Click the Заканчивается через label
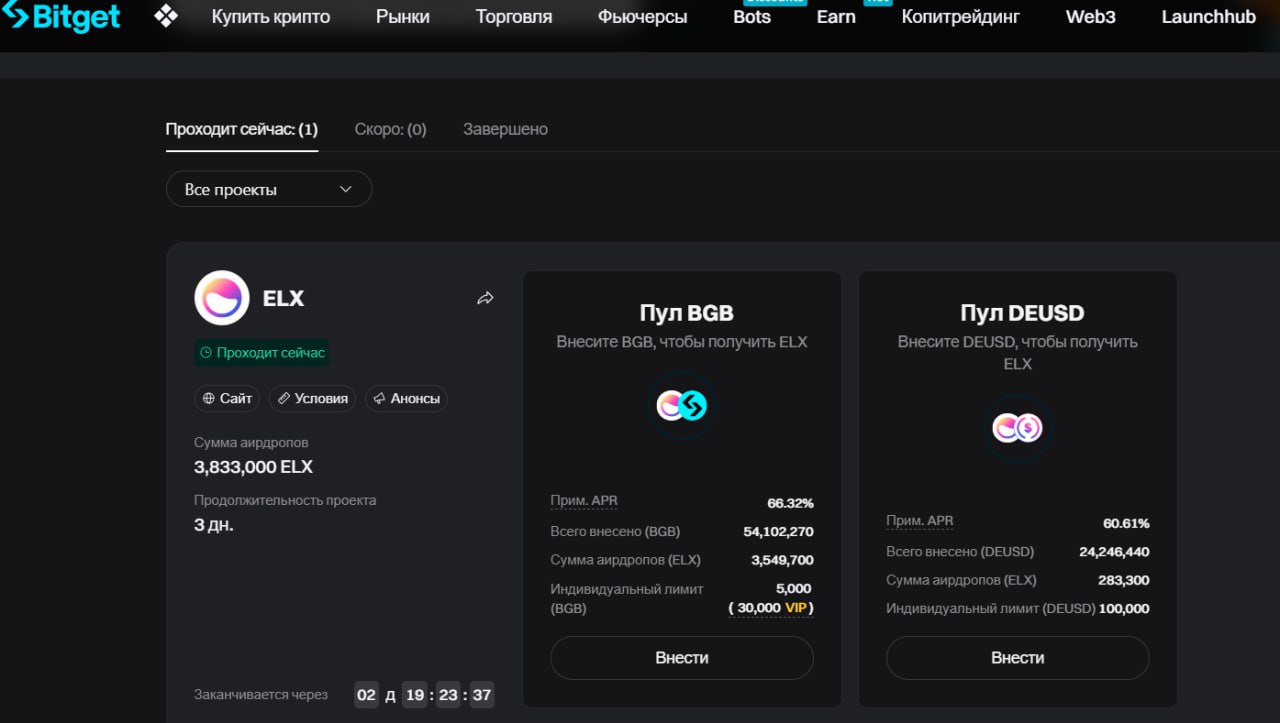Viewport: 1280px width, 723px height. (261, 695)
